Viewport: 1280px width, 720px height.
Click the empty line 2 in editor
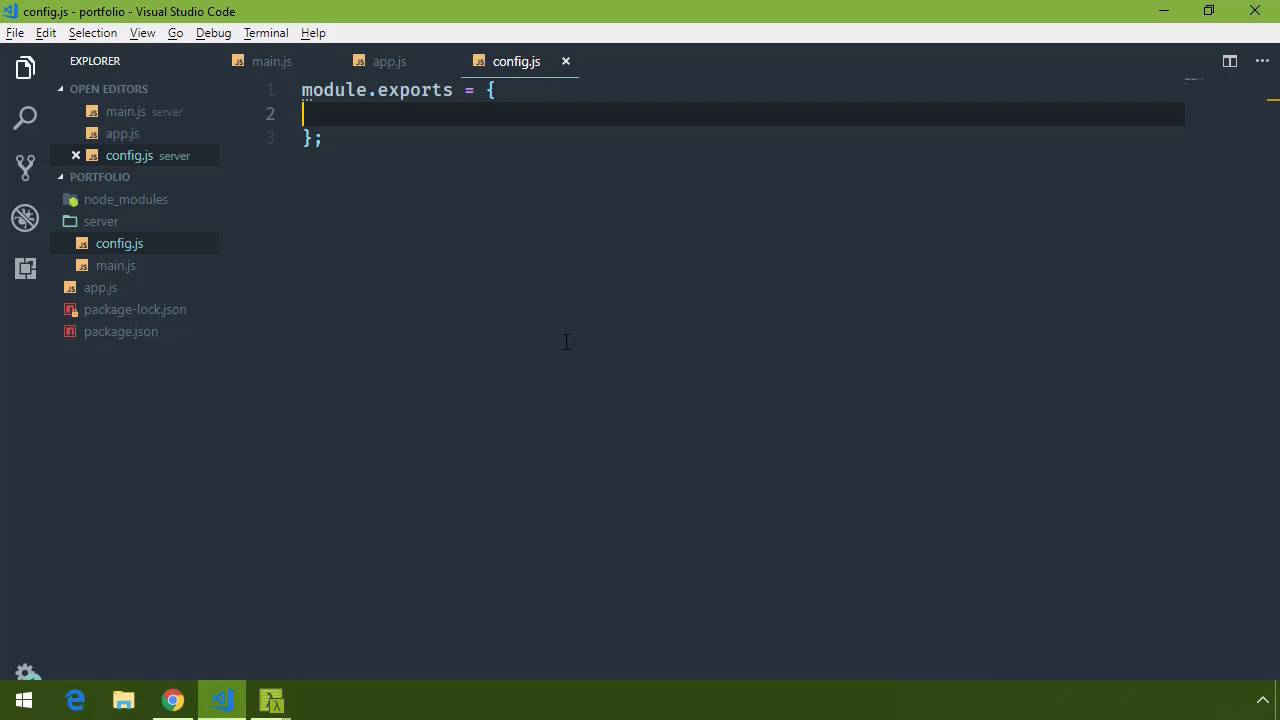click(x=743, y=114)
